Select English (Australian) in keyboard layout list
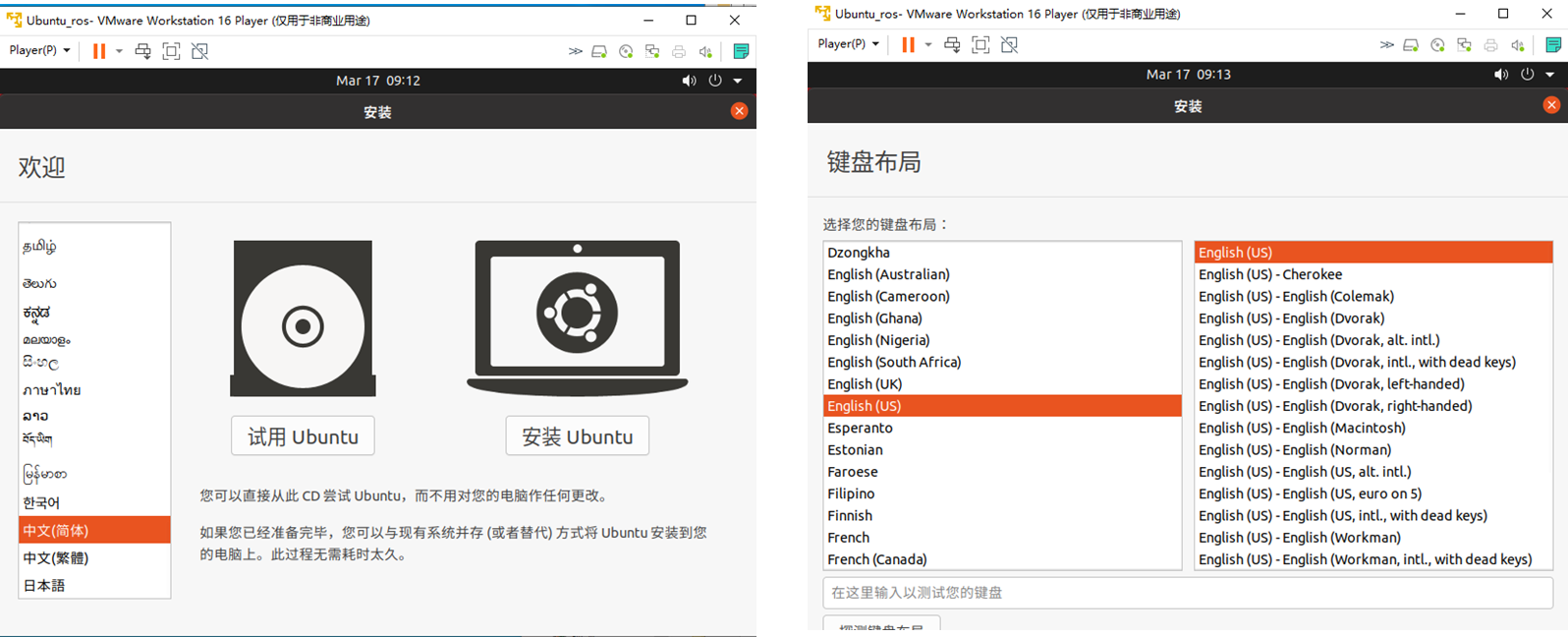Screen dimensions: 1568x637 point(1002,274)
